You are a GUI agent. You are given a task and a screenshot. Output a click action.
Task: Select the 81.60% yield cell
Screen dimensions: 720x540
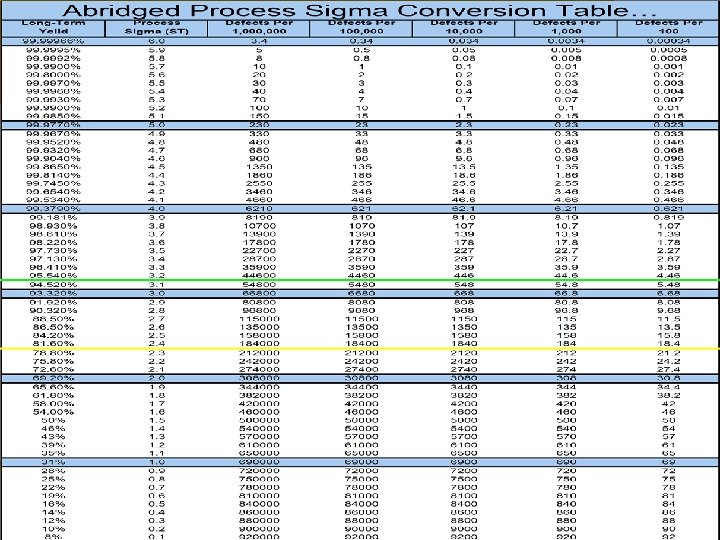(x=53, y=343)
